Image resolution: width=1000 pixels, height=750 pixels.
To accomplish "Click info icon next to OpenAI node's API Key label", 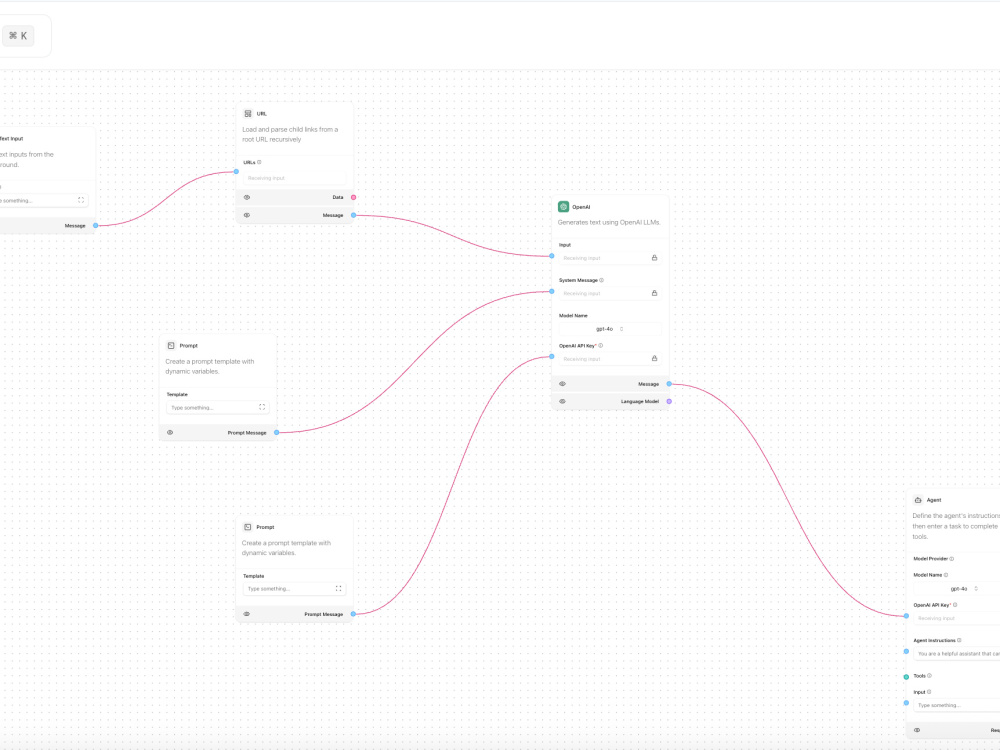I will [601, 346].
